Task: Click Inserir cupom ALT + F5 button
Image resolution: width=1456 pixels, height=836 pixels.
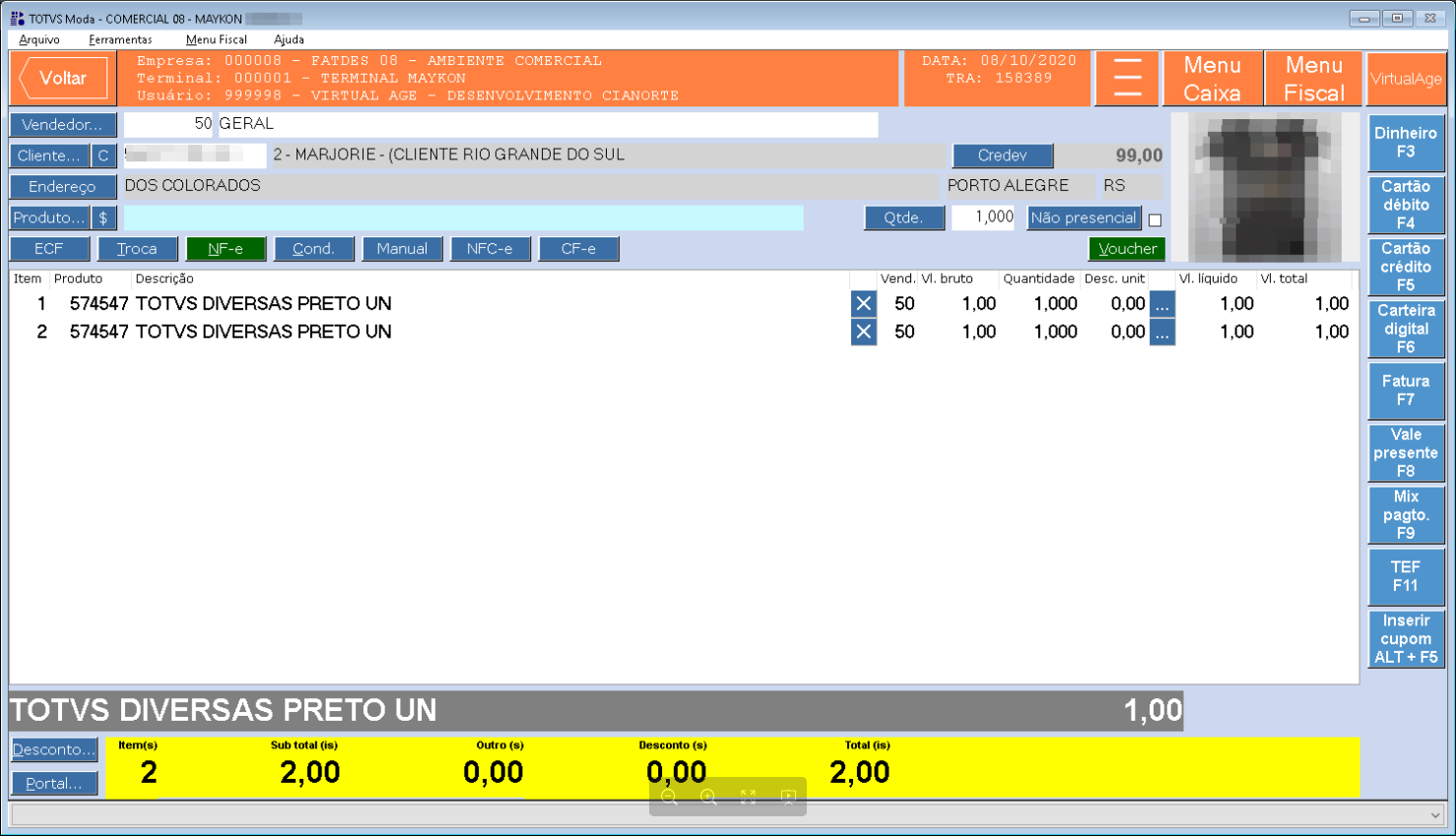Action: [1406, 639]
